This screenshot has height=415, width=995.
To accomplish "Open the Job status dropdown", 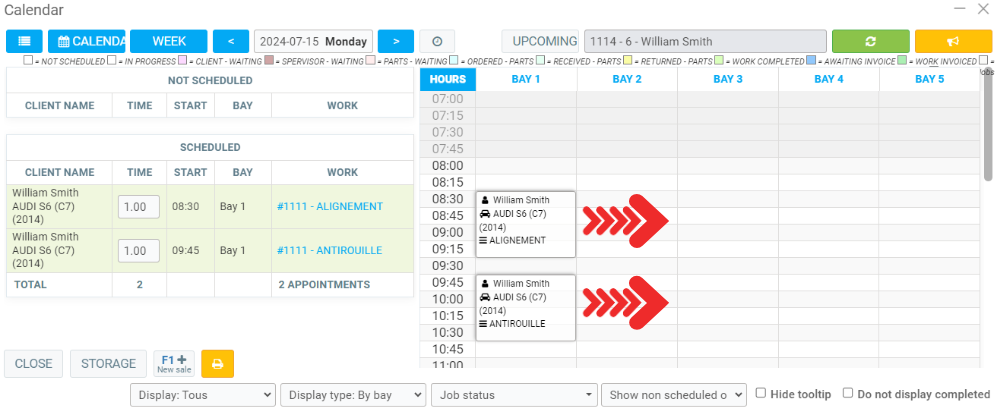I will pyautogui.click(x=514, y=395).
